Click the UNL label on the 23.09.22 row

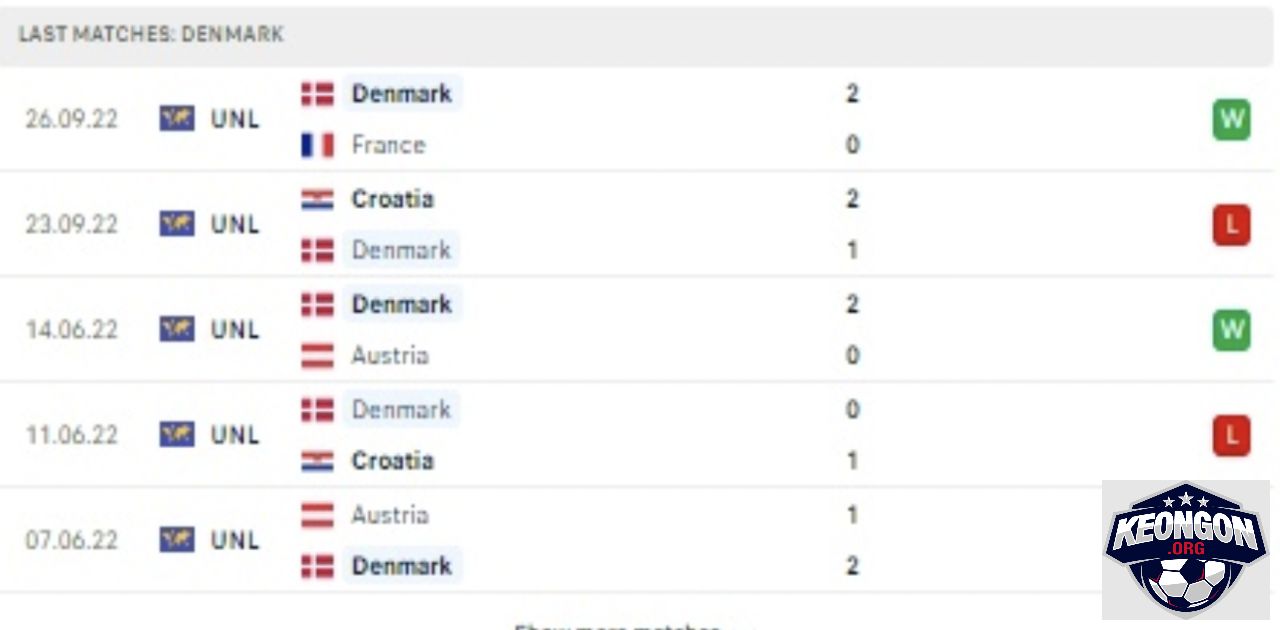(x=235, y=225)
